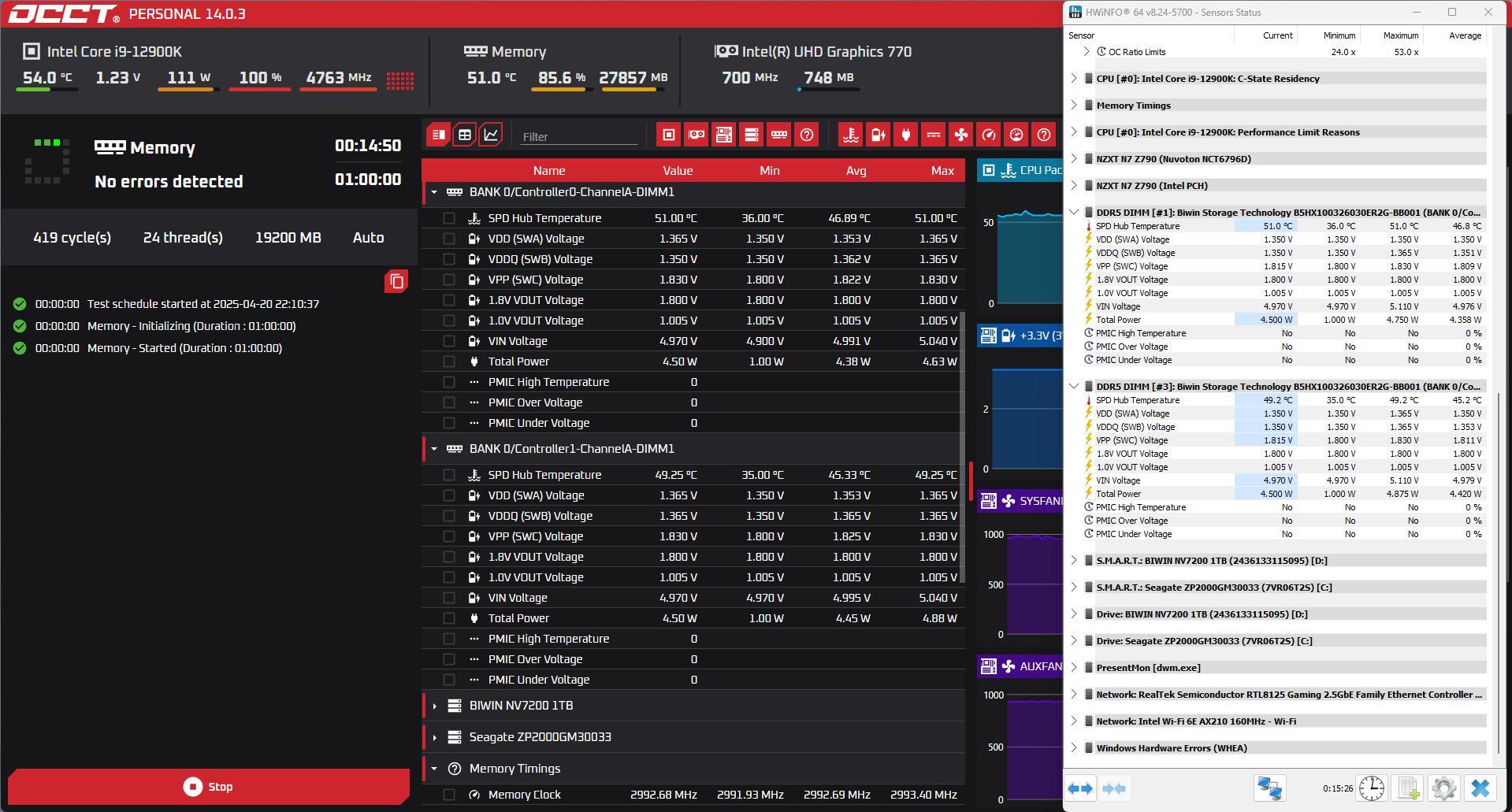Image resolution: width=1512 pixels, height=812 pixels.
Task: Collapse BANK 0/Controller1-ChannelA-DIMM1 group
Action: (x=434, y=449)
